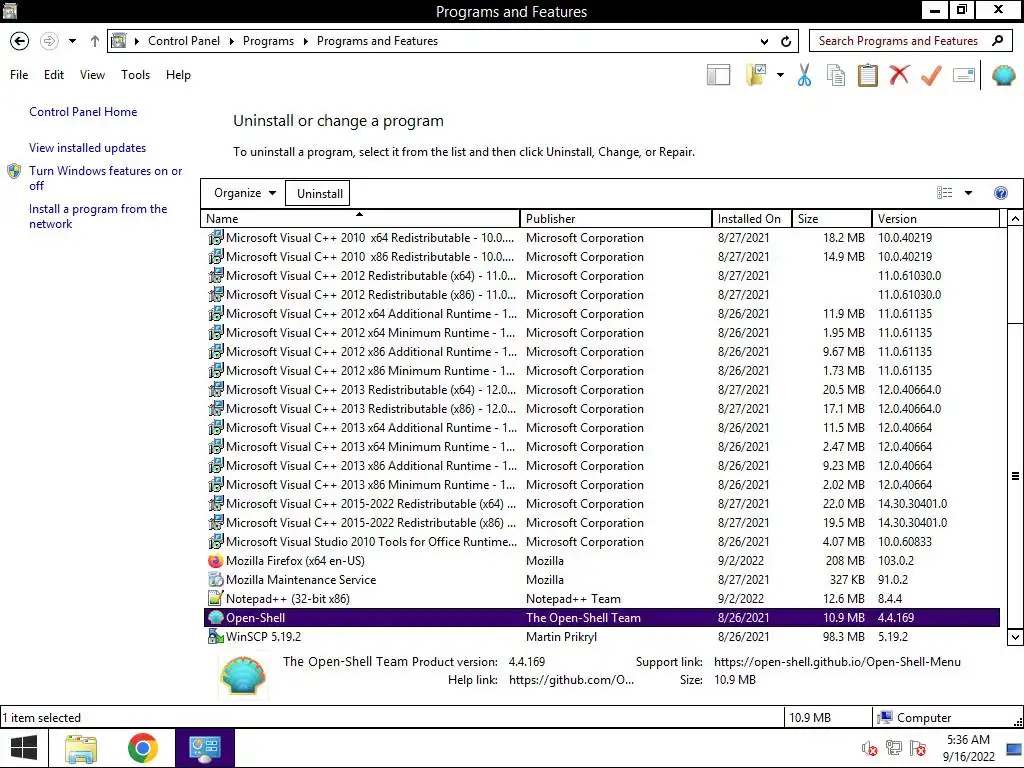
Task: Open View installed updates link
Action: (88, 148)
